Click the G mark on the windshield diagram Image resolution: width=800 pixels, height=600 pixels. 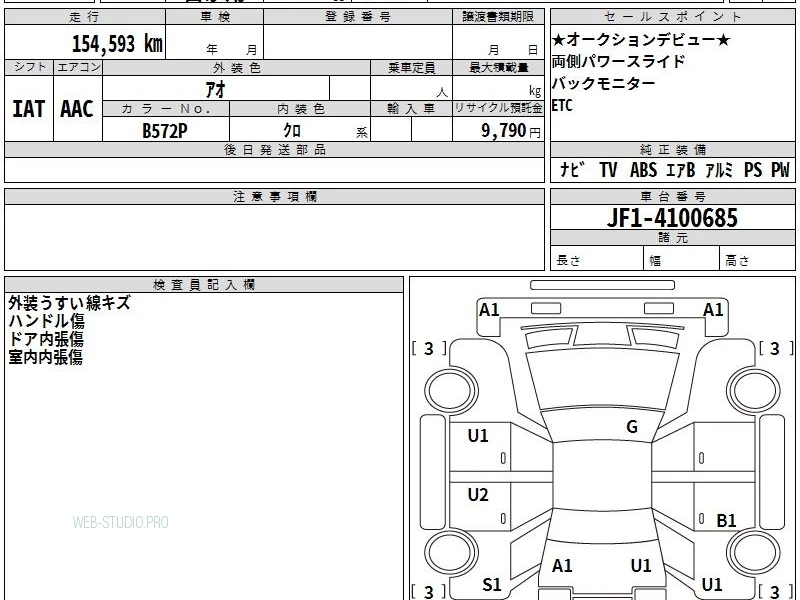pos(632,427)
